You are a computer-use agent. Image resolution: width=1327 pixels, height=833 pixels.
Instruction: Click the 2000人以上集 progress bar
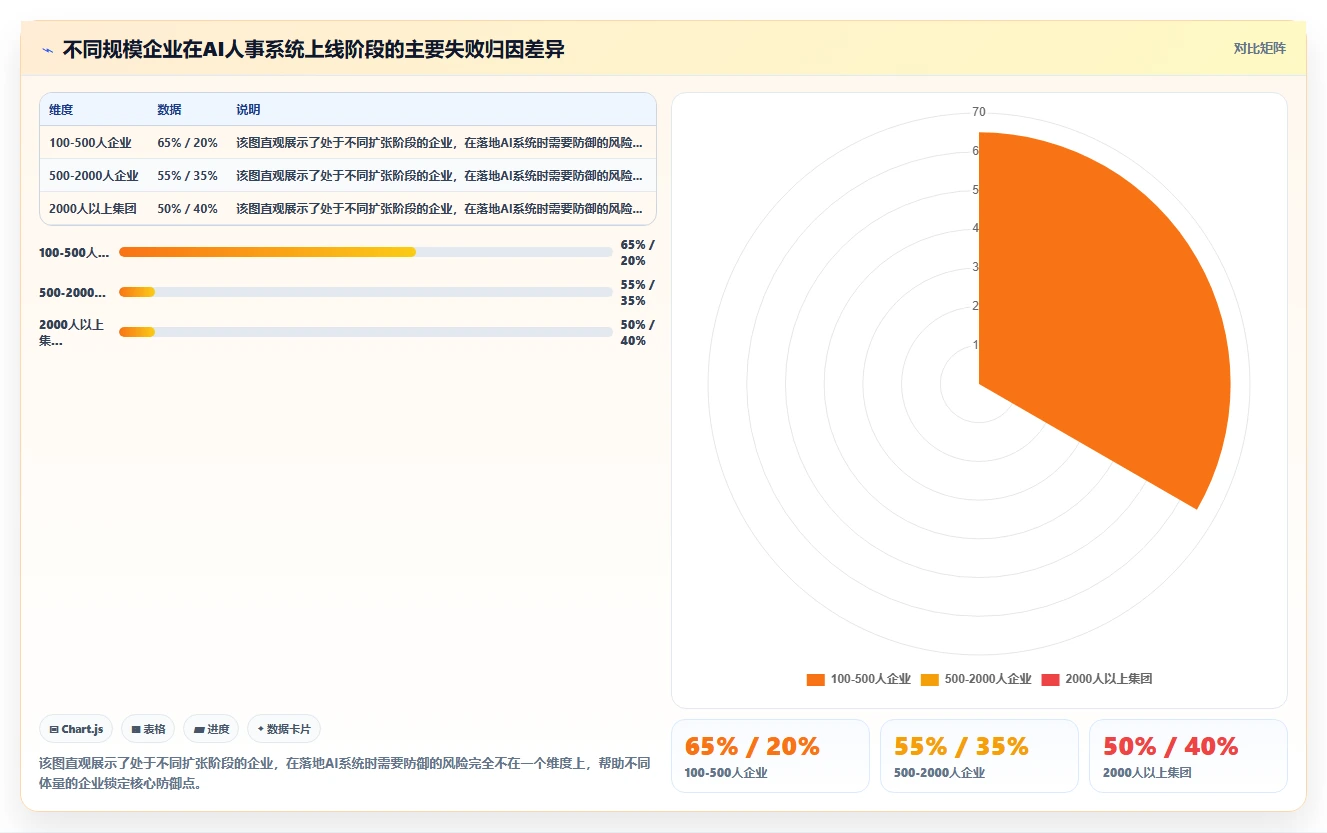pyautogui.click(x=365, y=332)
